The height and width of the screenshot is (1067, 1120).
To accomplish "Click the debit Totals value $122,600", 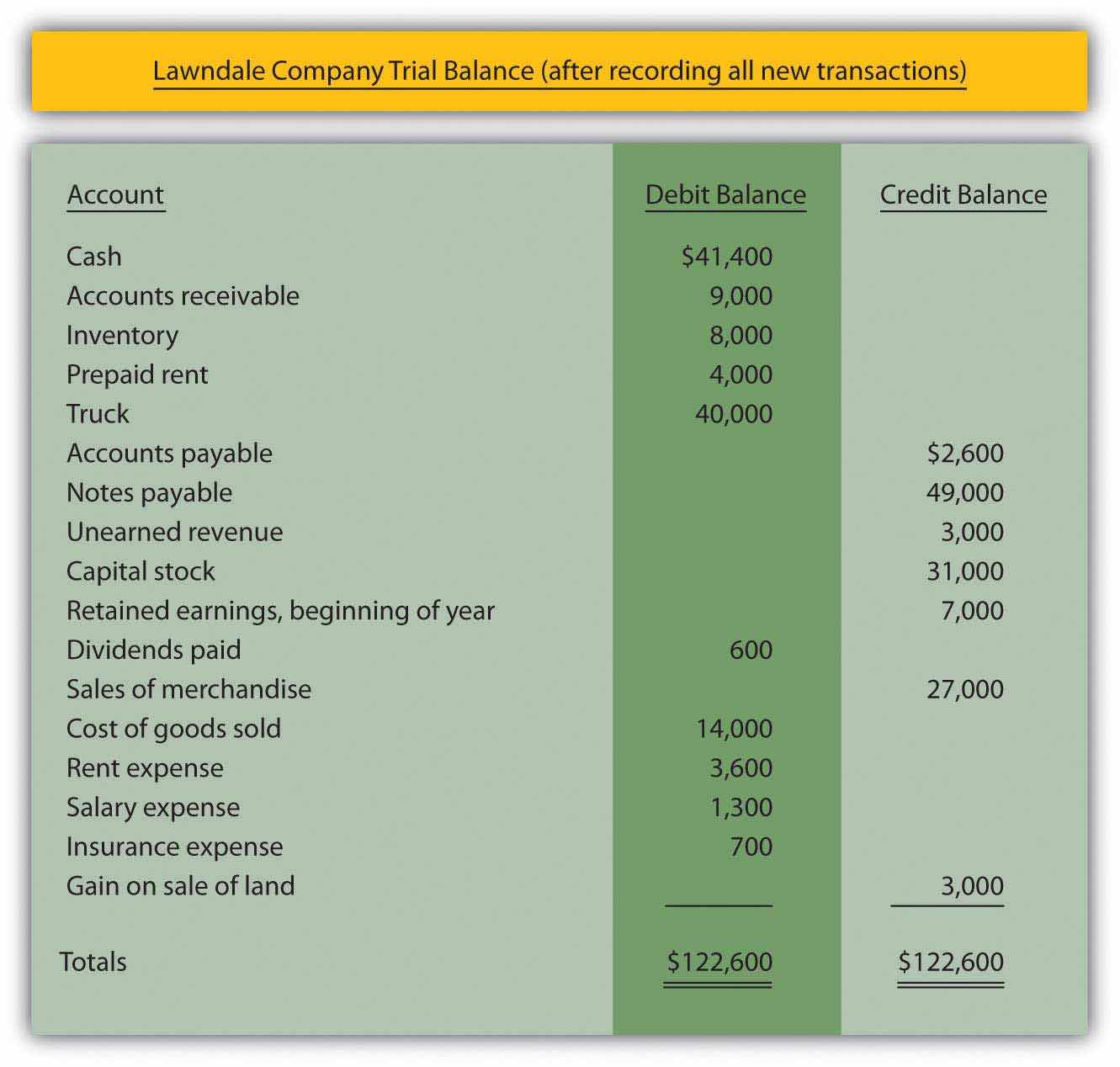I will (719, 961).
